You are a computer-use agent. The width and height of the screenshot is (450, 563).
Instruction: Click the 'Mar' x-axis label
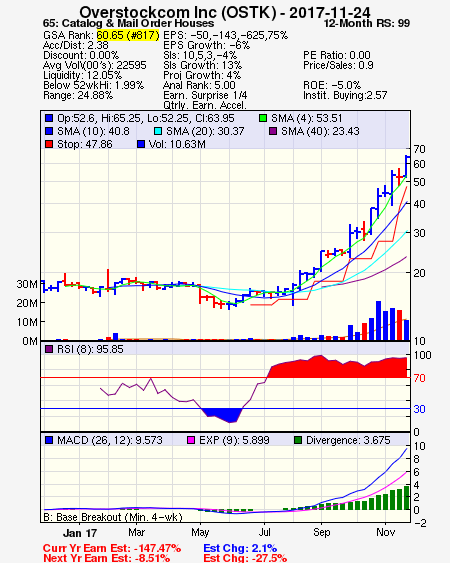pos(136,532)
